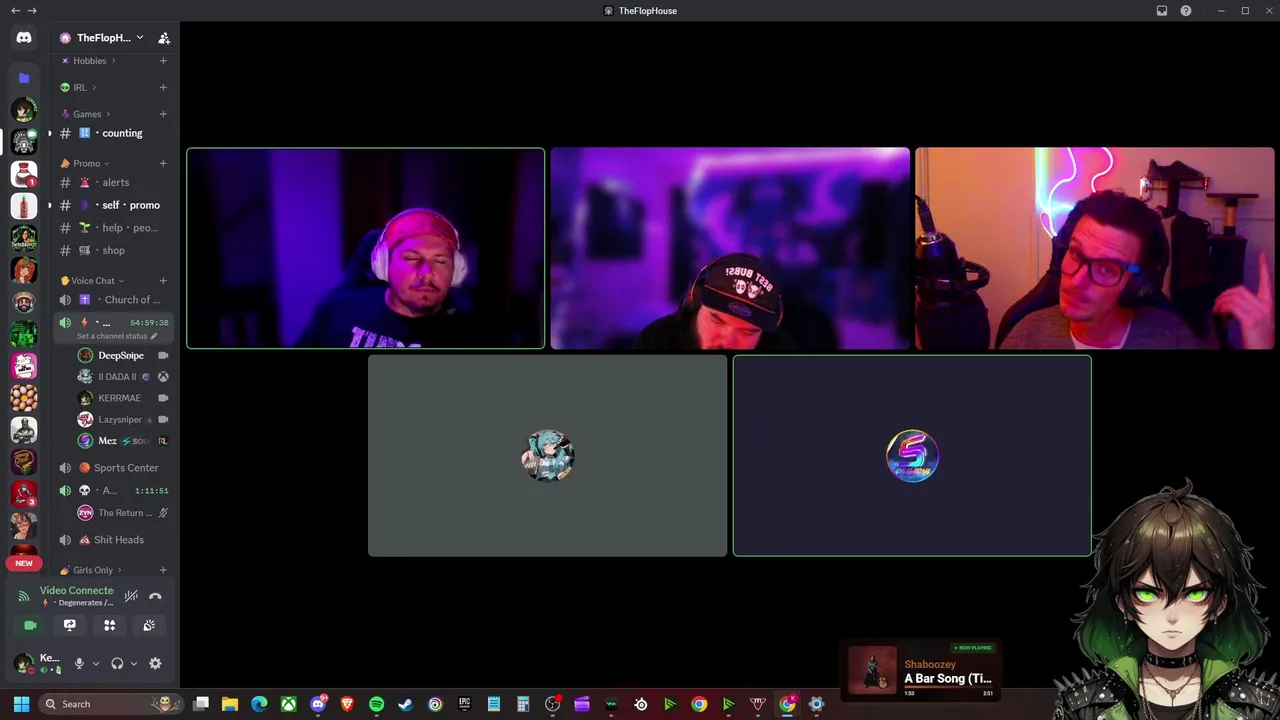The image size is (1280, 720).
Task: Open microphone input options arrow
Action: click(96, 663)
